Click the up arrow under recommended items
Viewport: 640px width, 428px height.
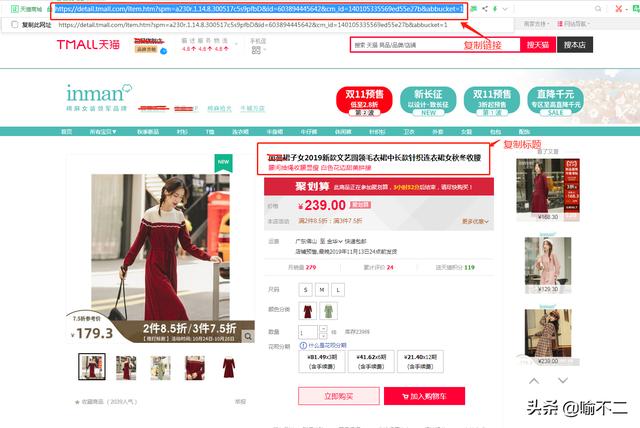[534, 381]
